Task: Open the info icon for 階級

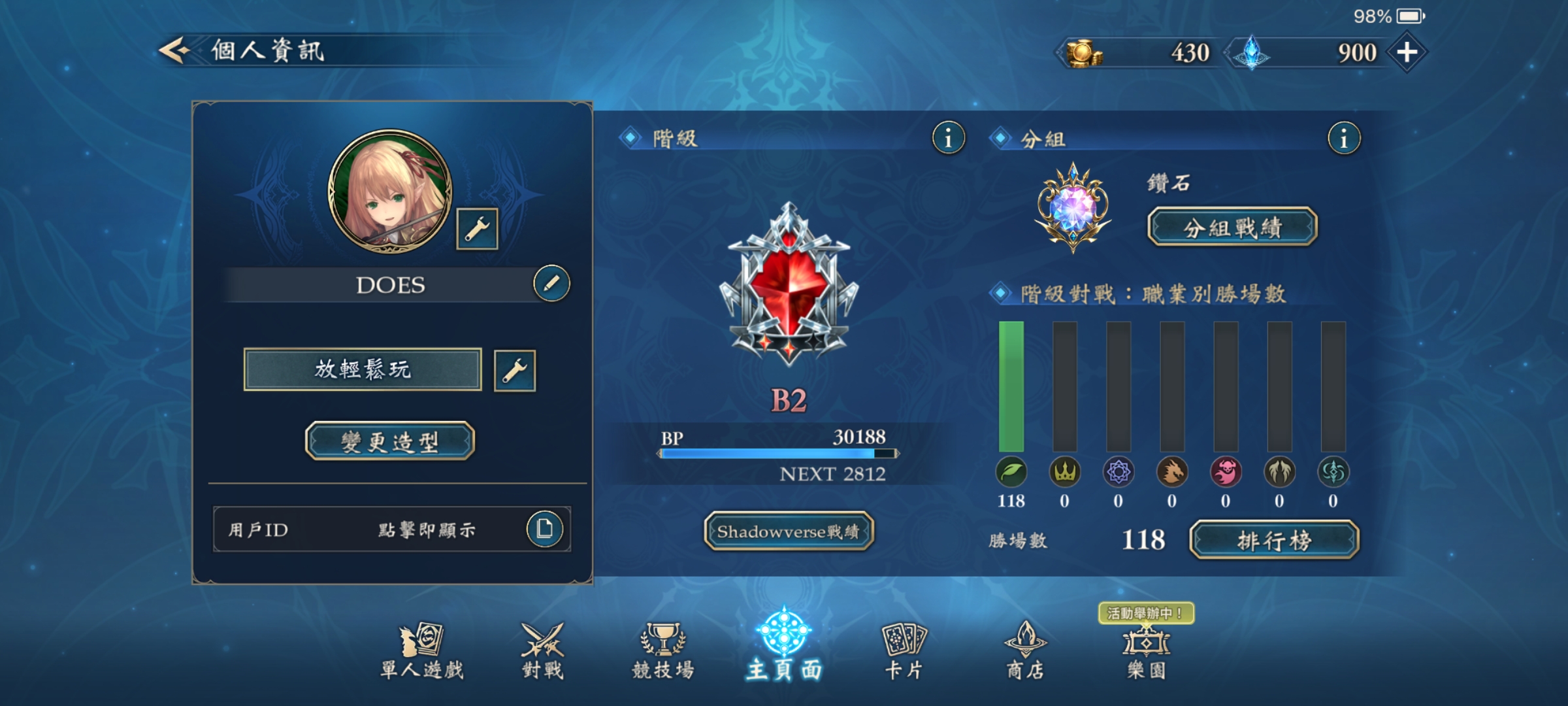Action: 948,138
